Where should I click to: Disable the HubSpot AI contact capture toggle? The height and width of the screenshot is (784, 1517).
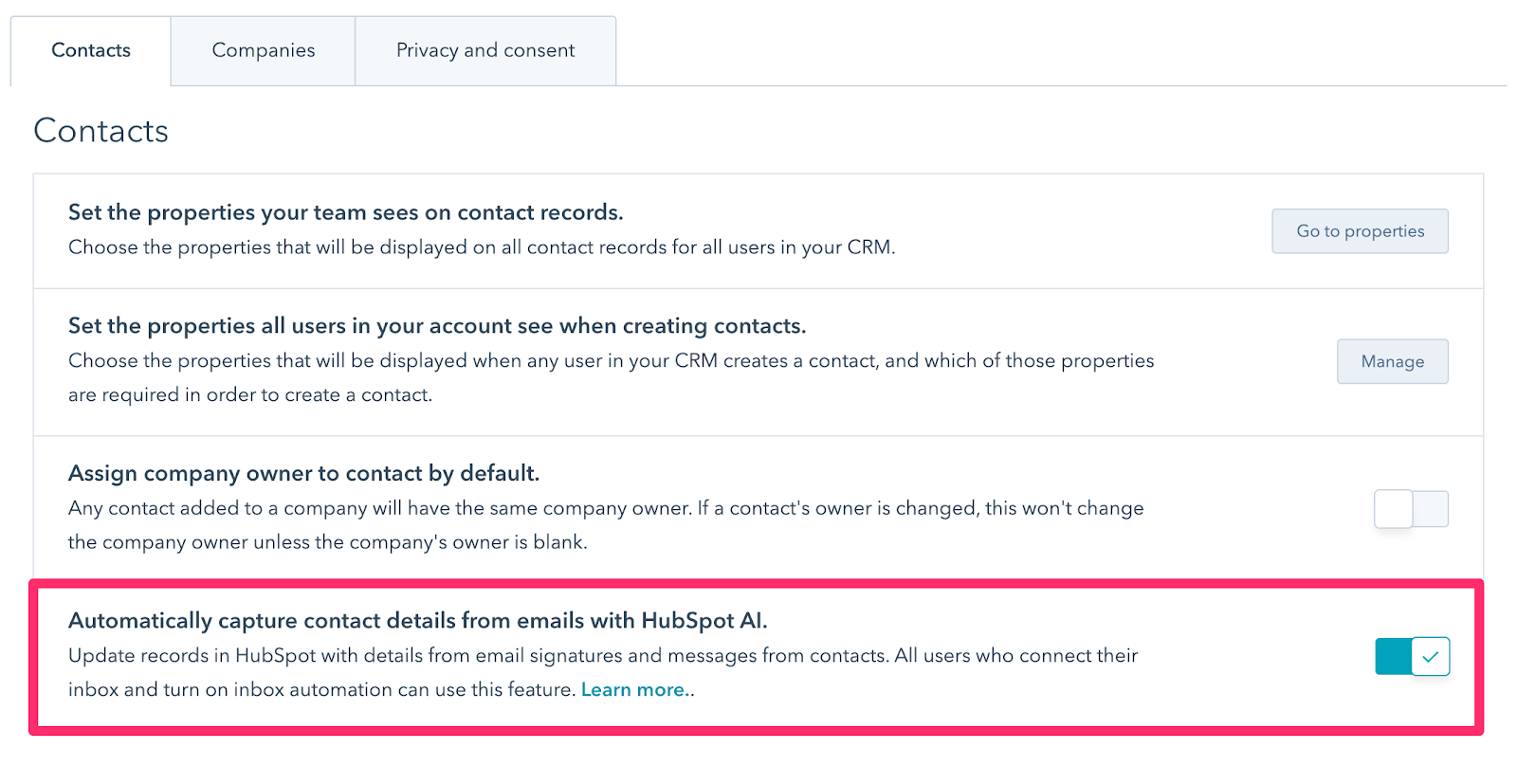(1412, 656)
